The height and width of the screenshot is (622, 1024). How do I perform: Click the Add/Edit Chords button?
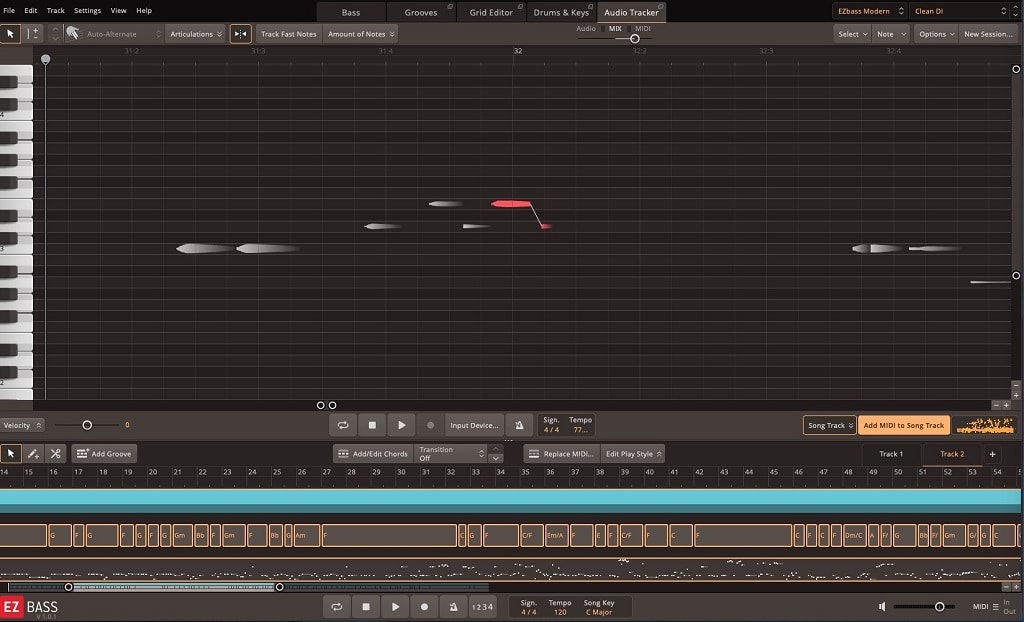coord(373,453)
